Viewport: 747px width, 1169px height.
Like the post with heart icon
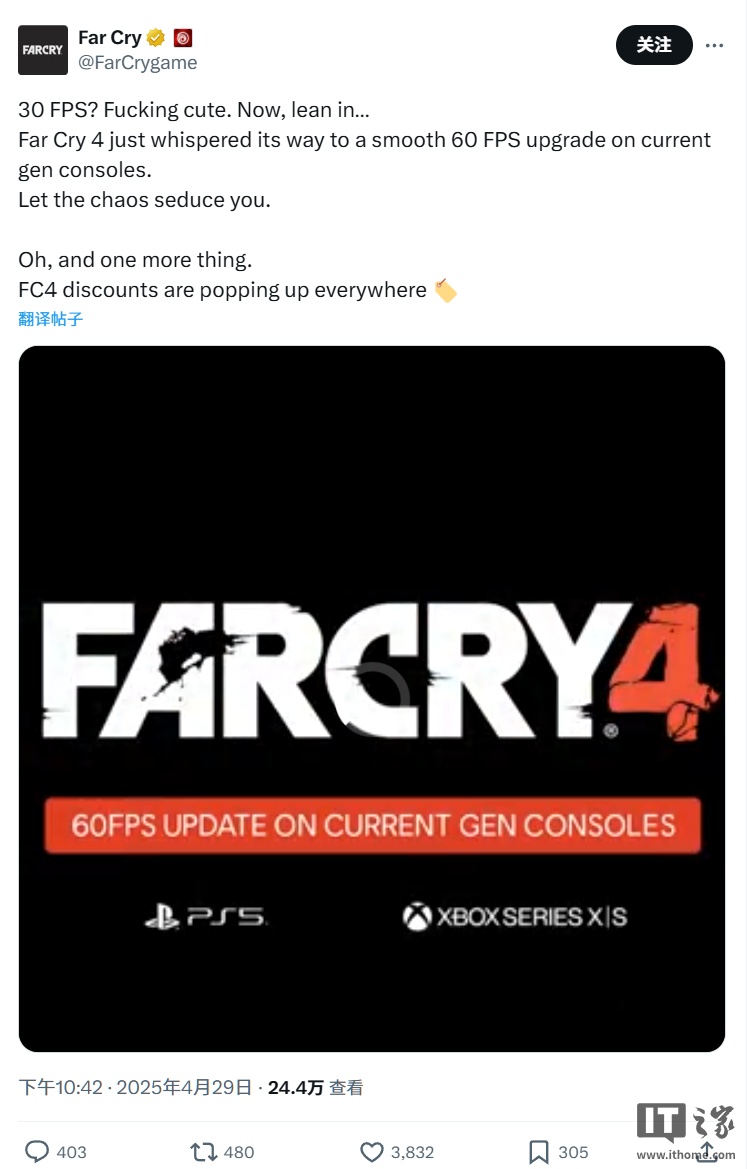tap(371, 1152)
